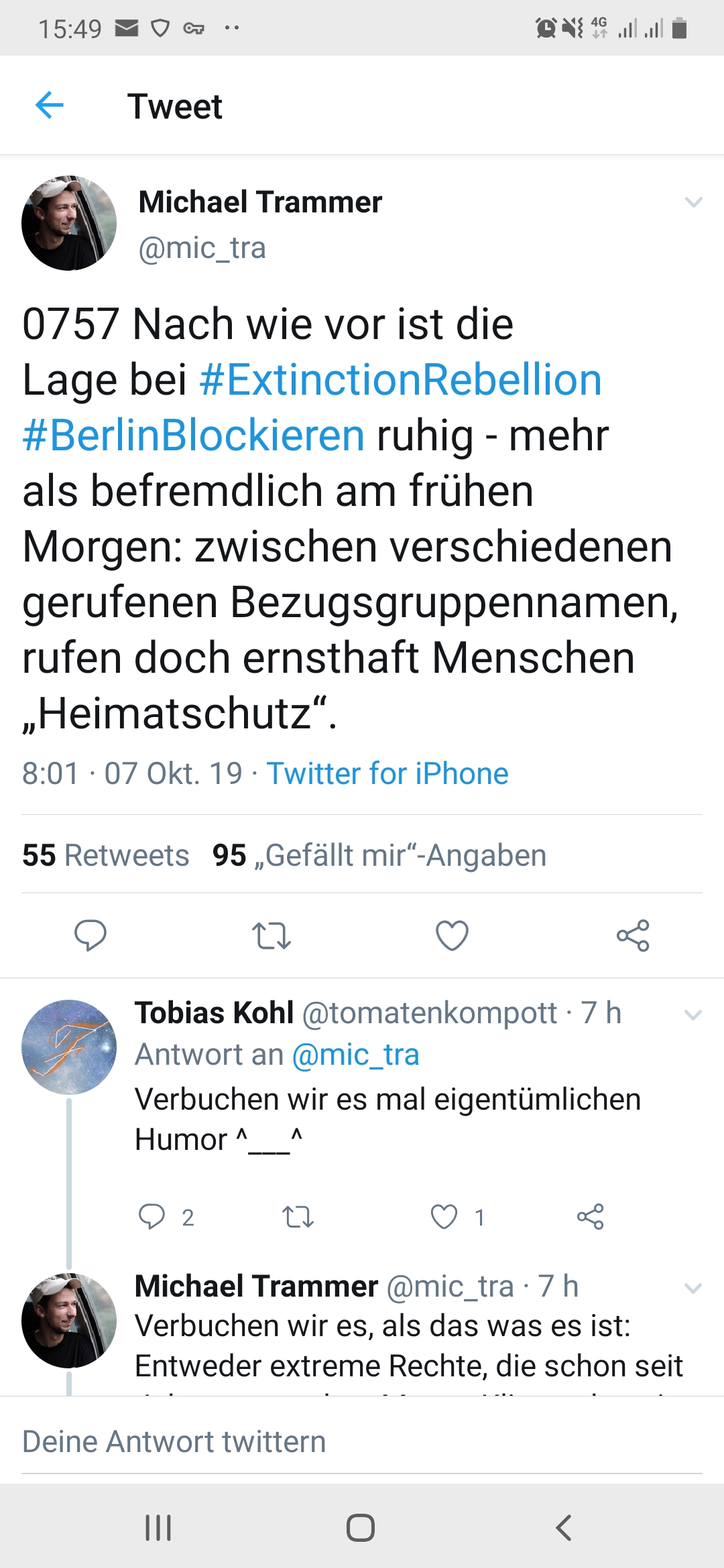The height and width of the screenshot is (1568, 724).
Task: Like the main tweet with heart icon
Action: pyautogui.click(x=452, y=935)
